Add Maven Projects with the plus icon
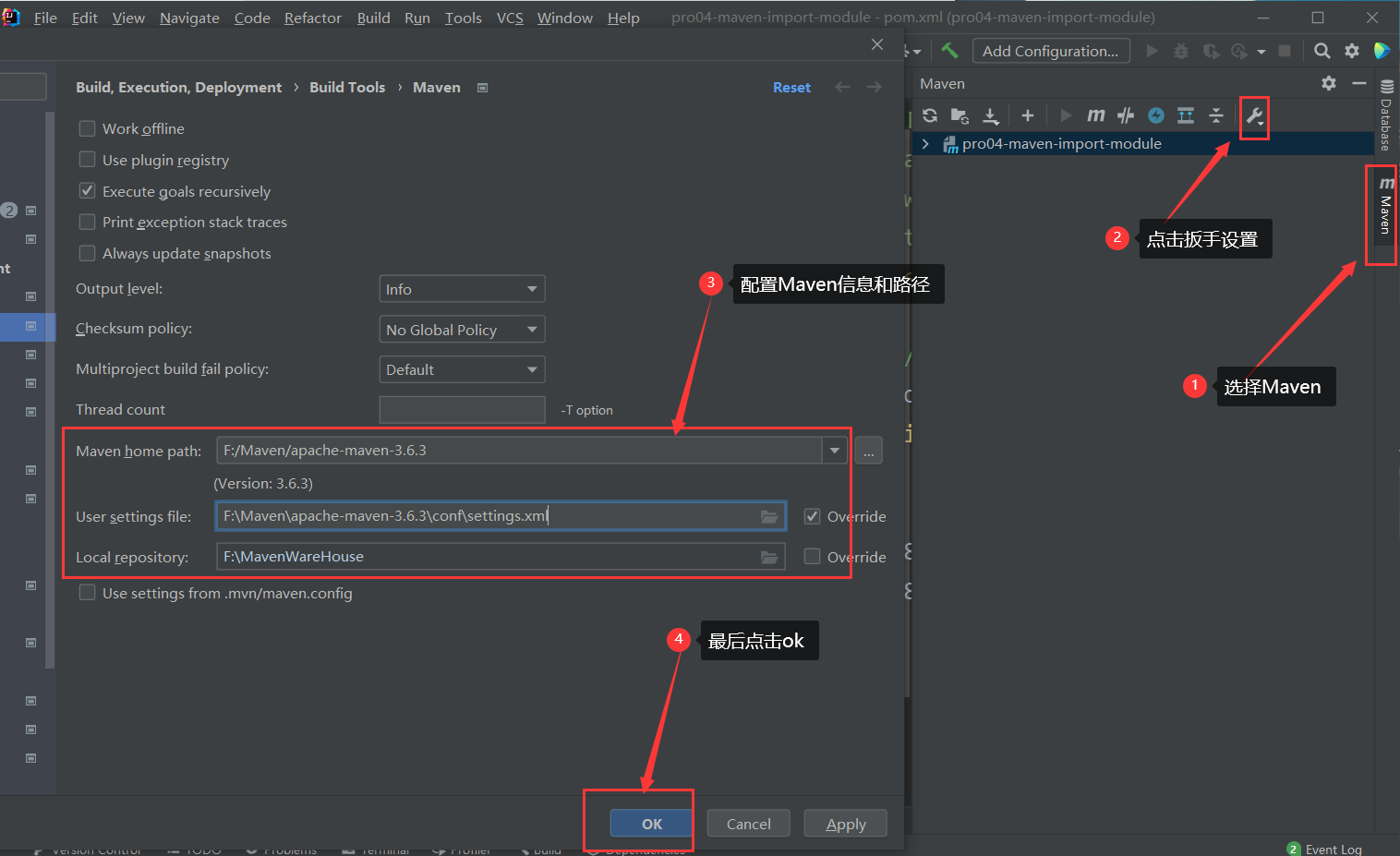 (1028, 115)
